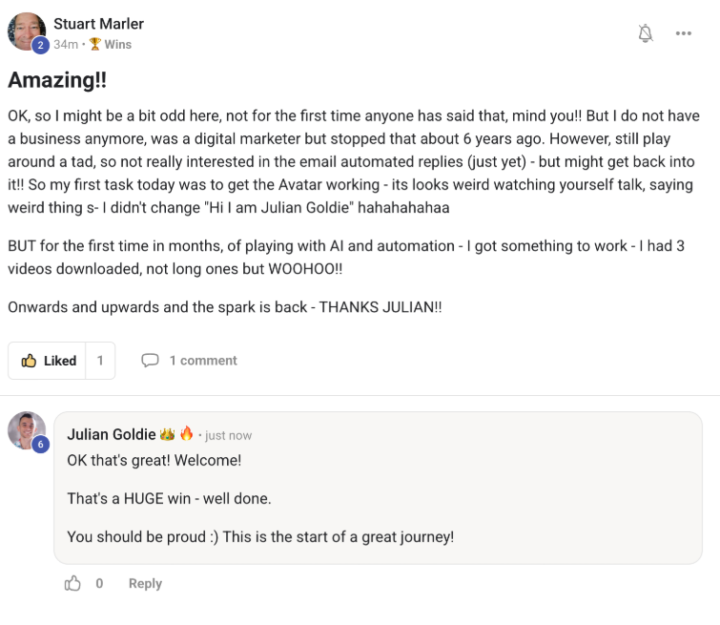
Task: Click the trophy icon beside Wins
Action: (95, 44)
